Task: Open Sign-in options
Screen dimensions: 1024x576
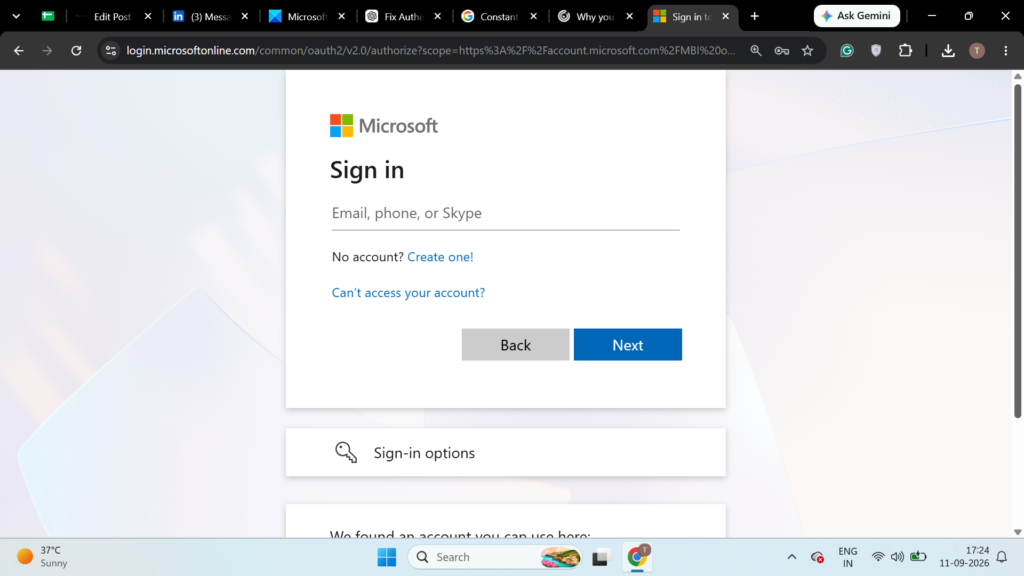Action: point(505,452)
